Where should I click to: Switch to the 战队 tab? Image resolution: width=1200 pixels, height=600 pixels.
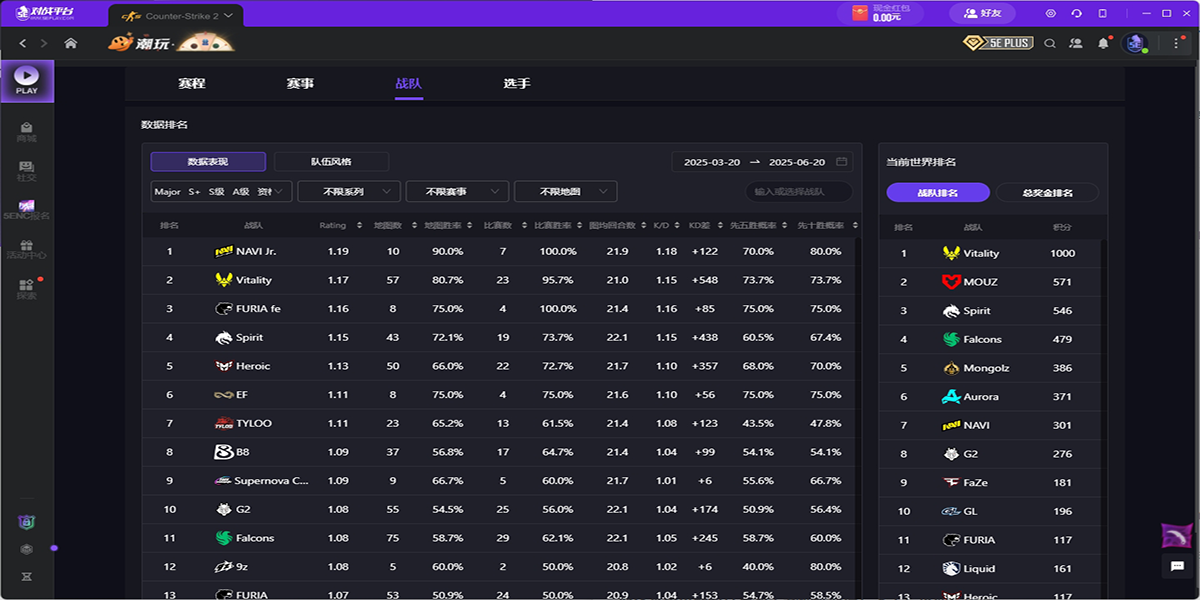coord(409,84)
